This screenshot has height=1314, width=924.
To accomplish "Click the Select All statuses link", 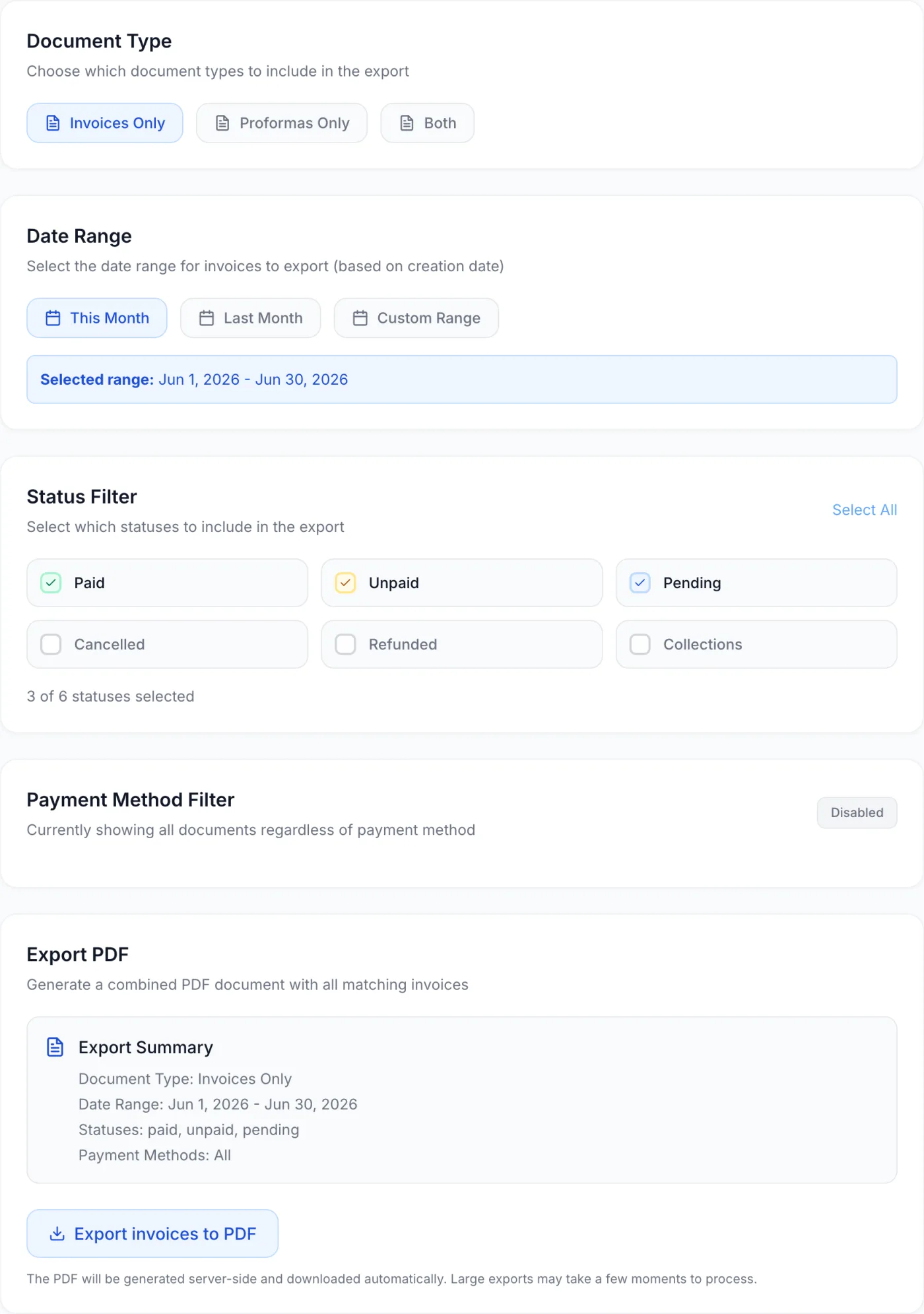I will 865,509.
